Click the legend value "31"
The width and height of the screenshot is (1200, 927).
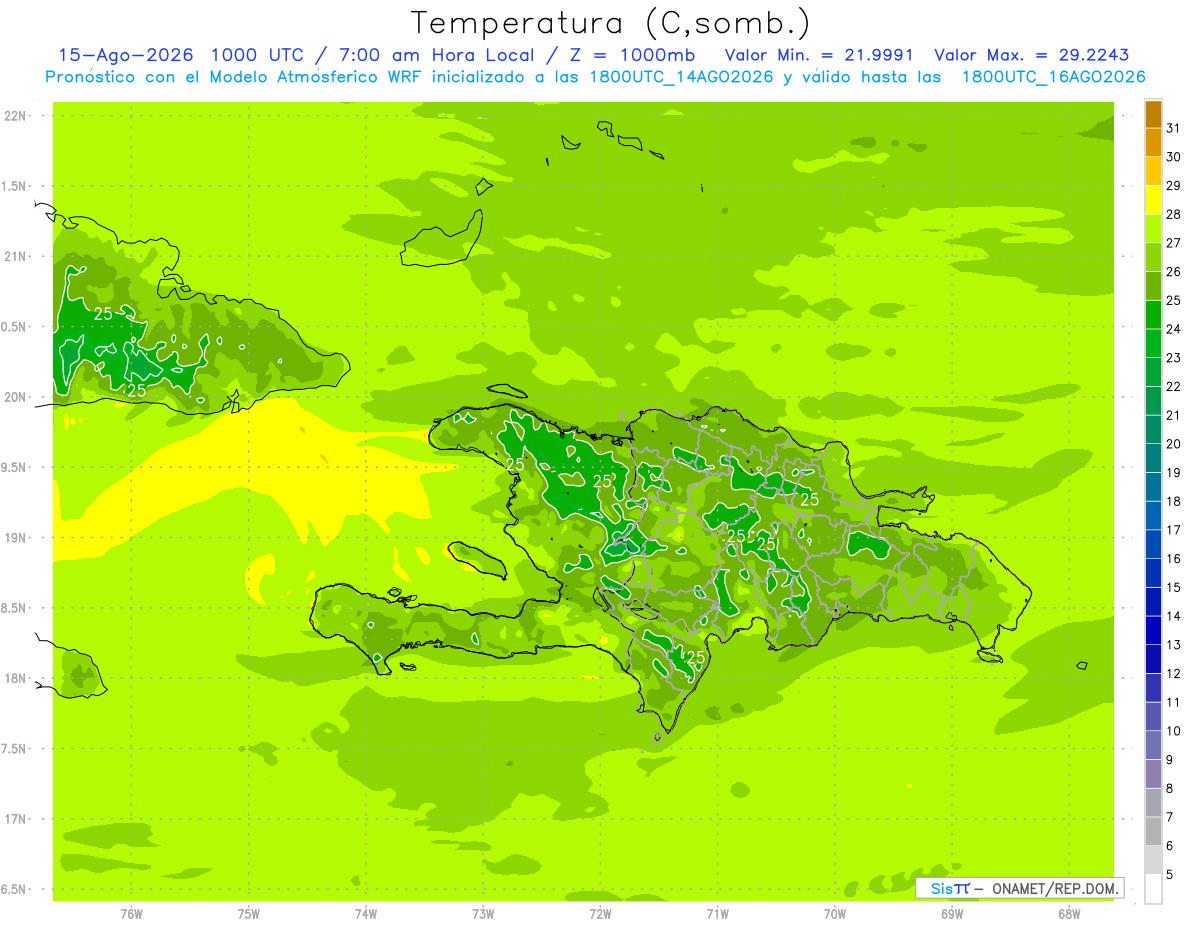coord(1174,128)
